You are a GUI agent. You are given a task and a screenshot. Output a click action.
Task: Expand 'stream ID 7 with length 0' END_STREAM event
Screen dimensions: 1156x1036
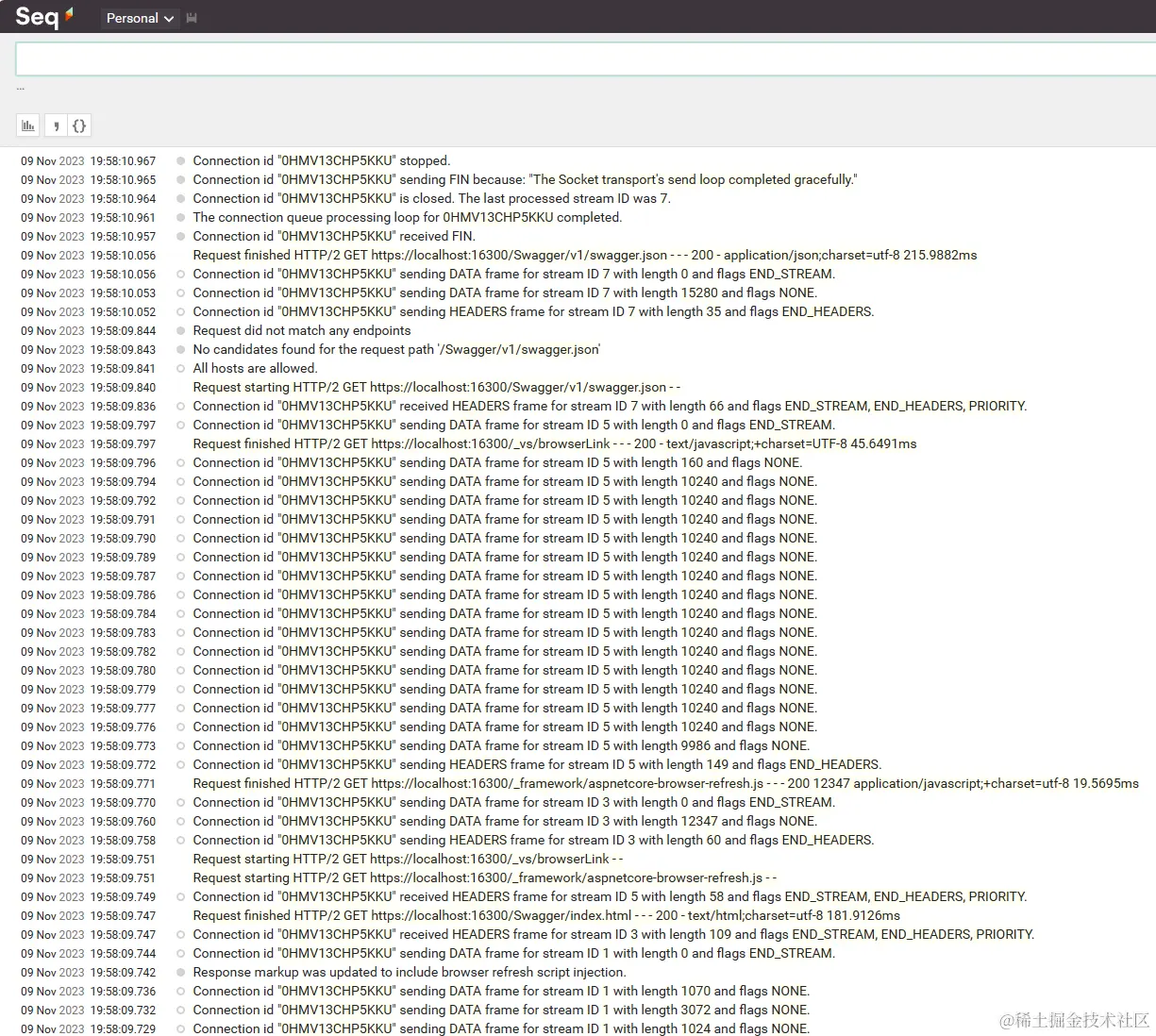coord(514,274)
